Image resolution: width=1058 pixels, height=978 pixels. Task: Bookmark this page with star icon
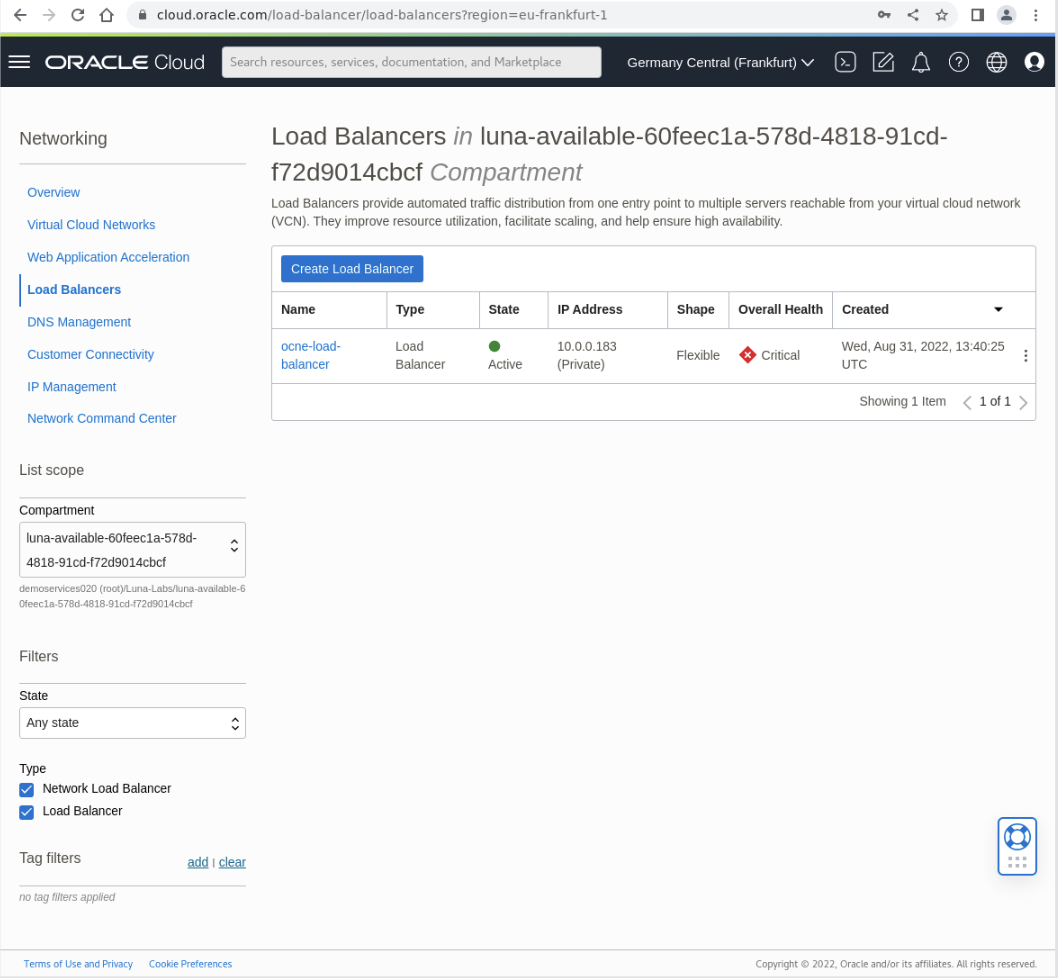pos(941,15)
